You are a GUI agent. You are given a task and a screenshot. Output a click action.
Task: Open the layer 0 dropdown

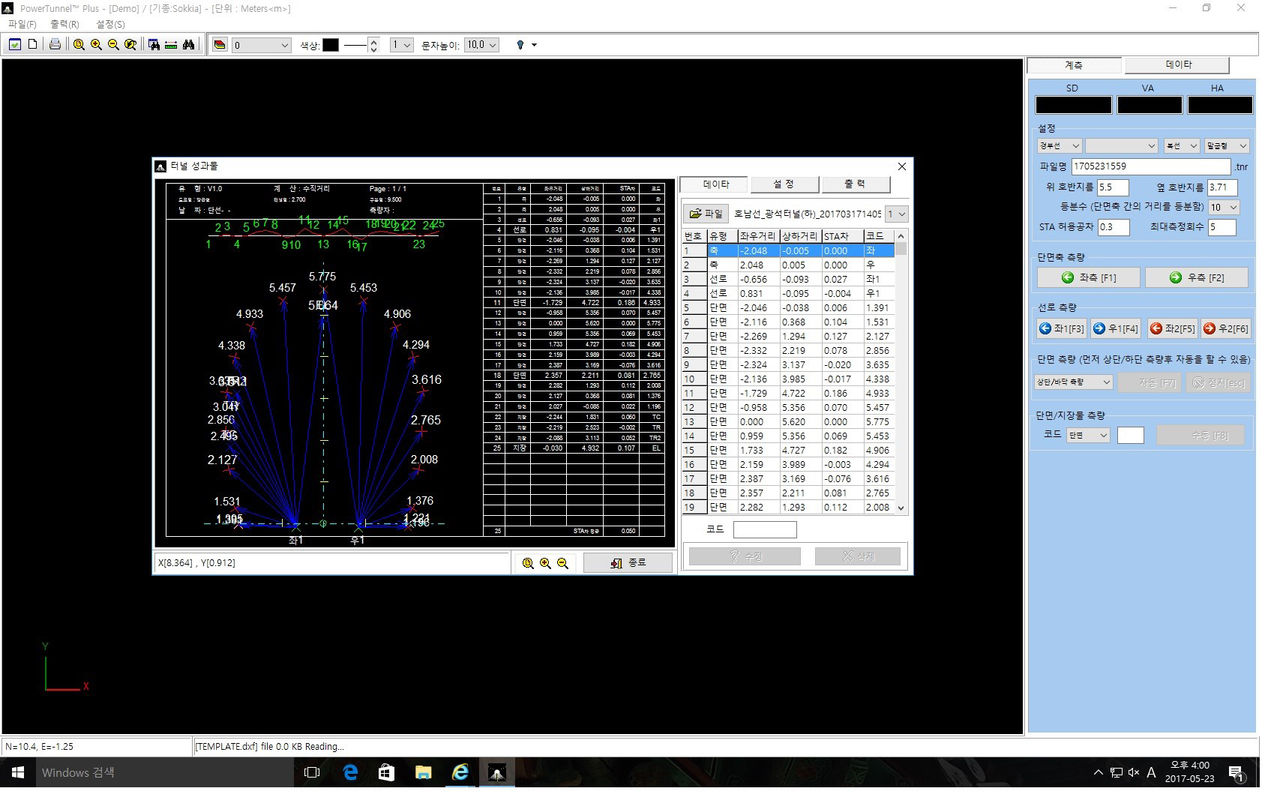(261, 45)
